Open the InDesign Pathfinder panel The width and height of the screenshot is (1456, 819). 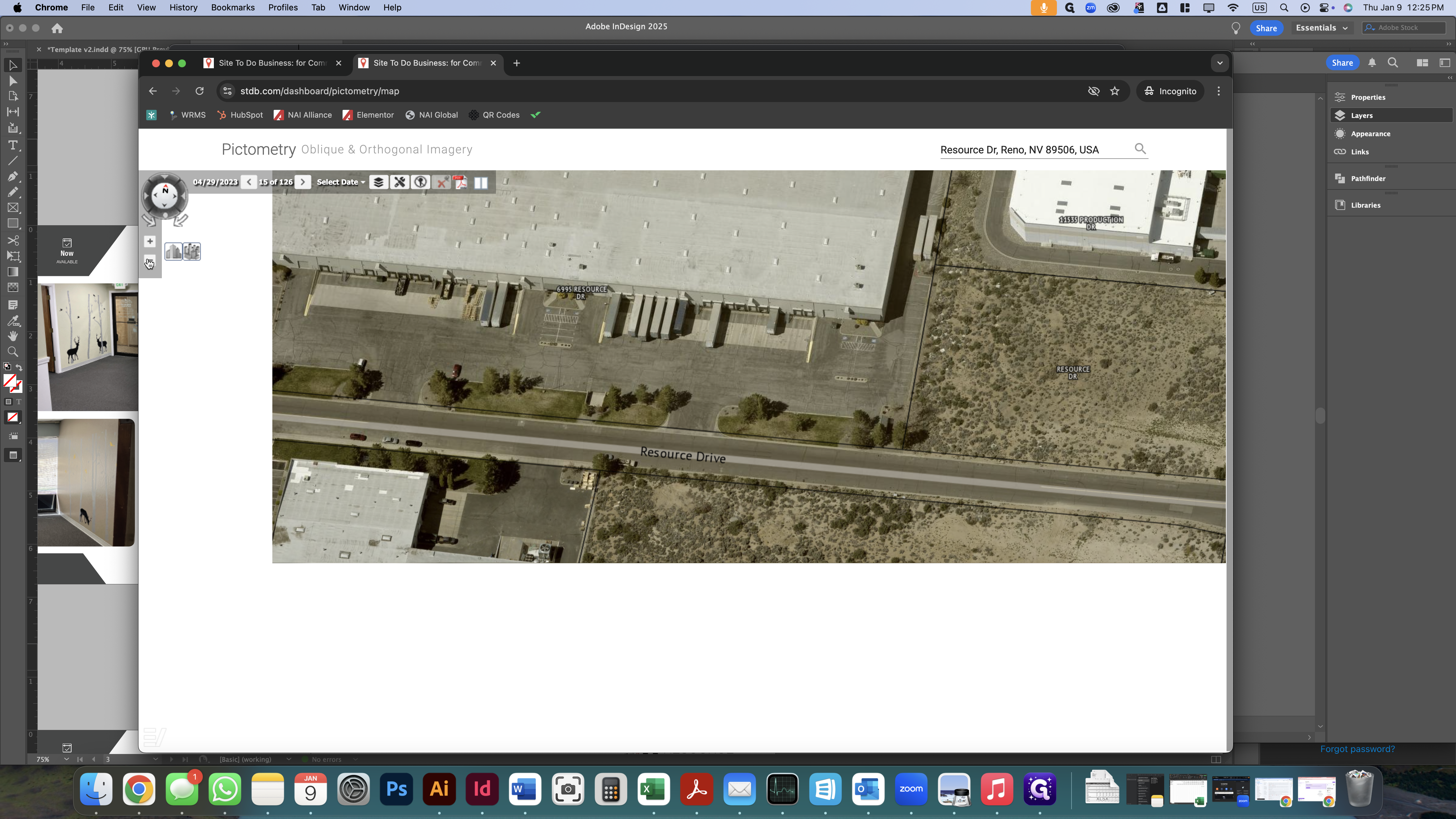[1391, 178]
